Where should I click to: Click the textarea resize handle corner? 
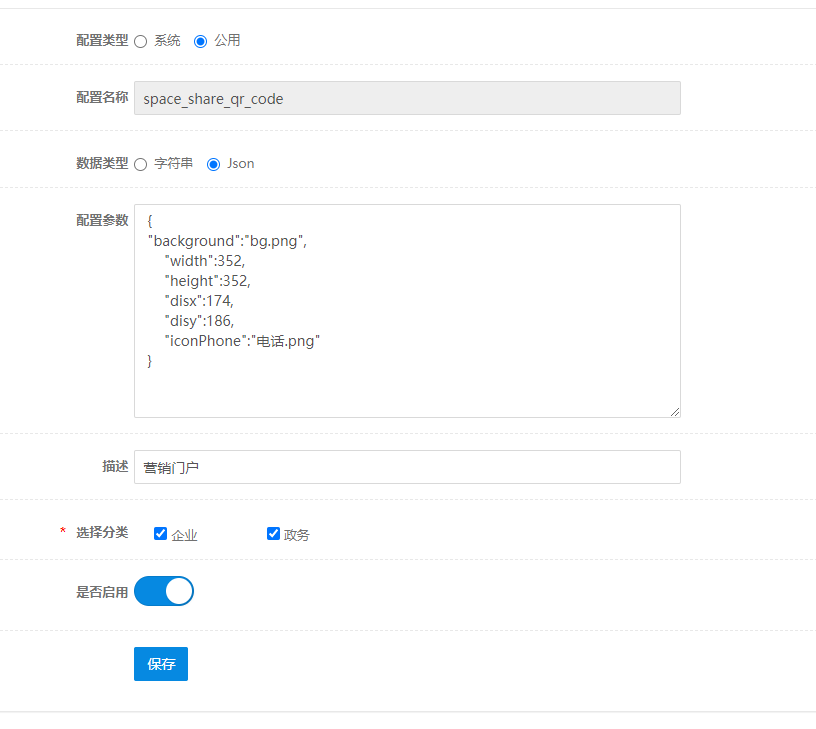coord(675,412)
